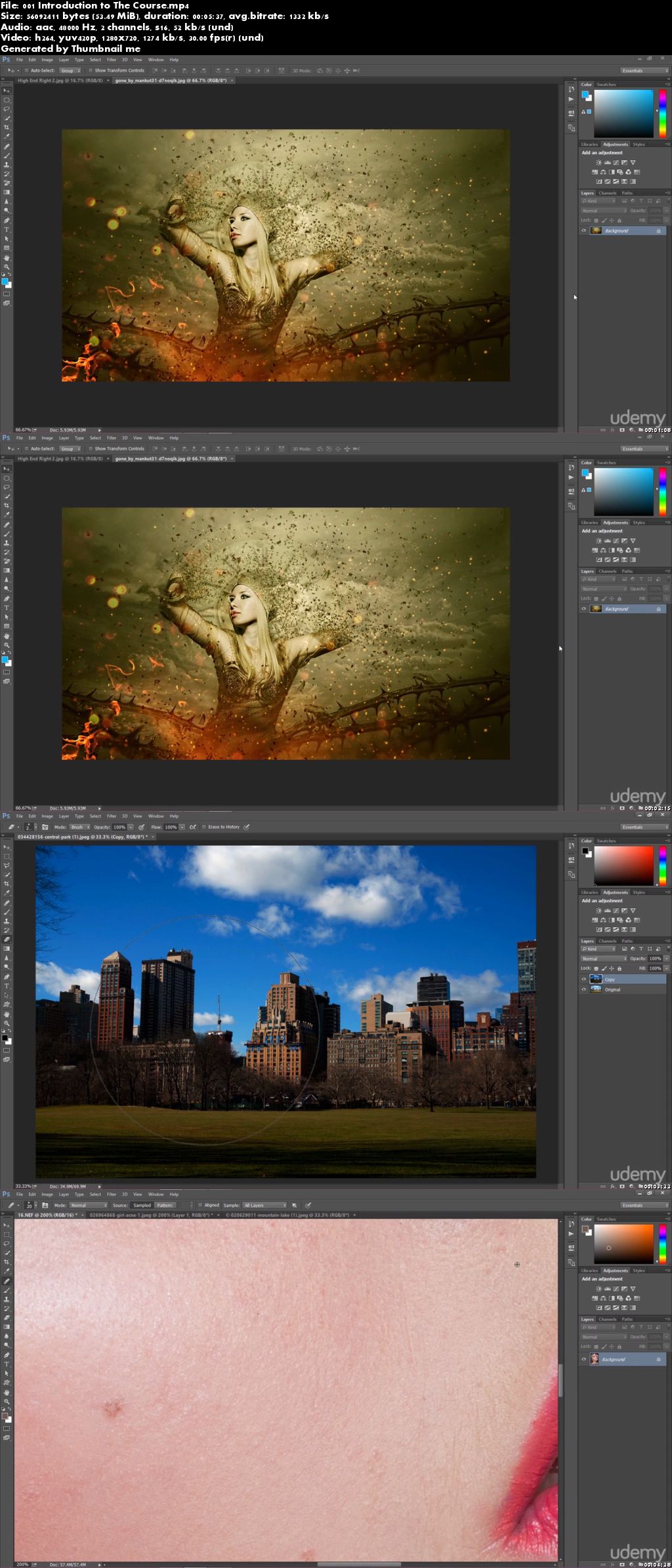Pick from the red color field in skyline frame

[x=623, y=865]
